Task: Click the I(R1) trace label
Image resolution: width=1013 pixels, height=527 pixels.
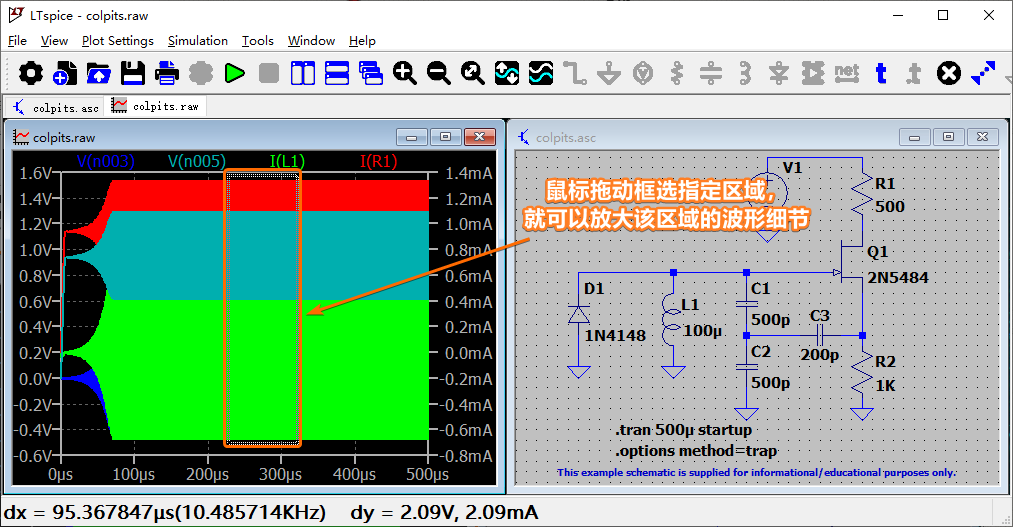Action: (x=379, y=161)
